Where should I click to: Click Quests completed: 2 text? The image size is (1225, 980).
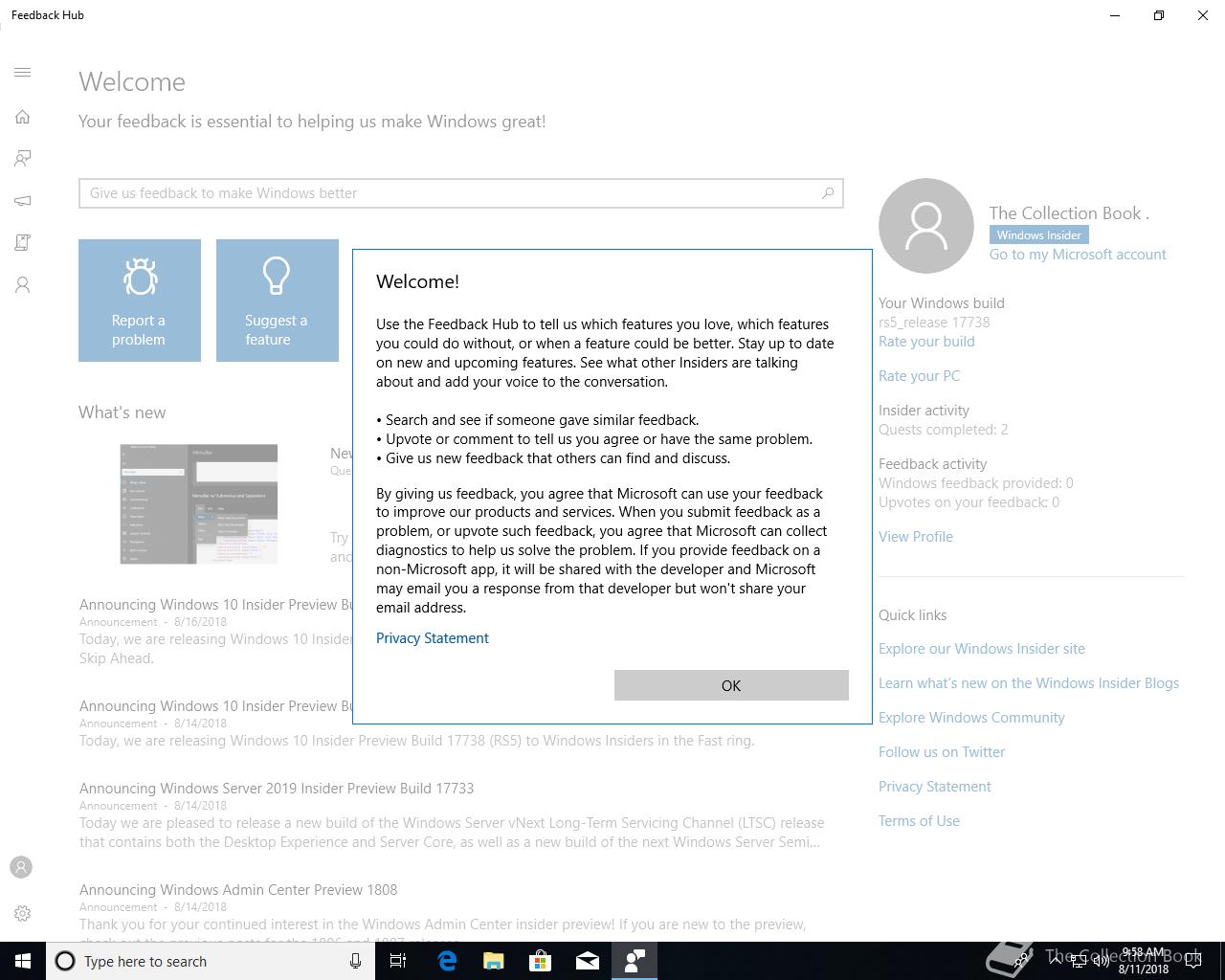pyautogui.click(x=943, y=430)
